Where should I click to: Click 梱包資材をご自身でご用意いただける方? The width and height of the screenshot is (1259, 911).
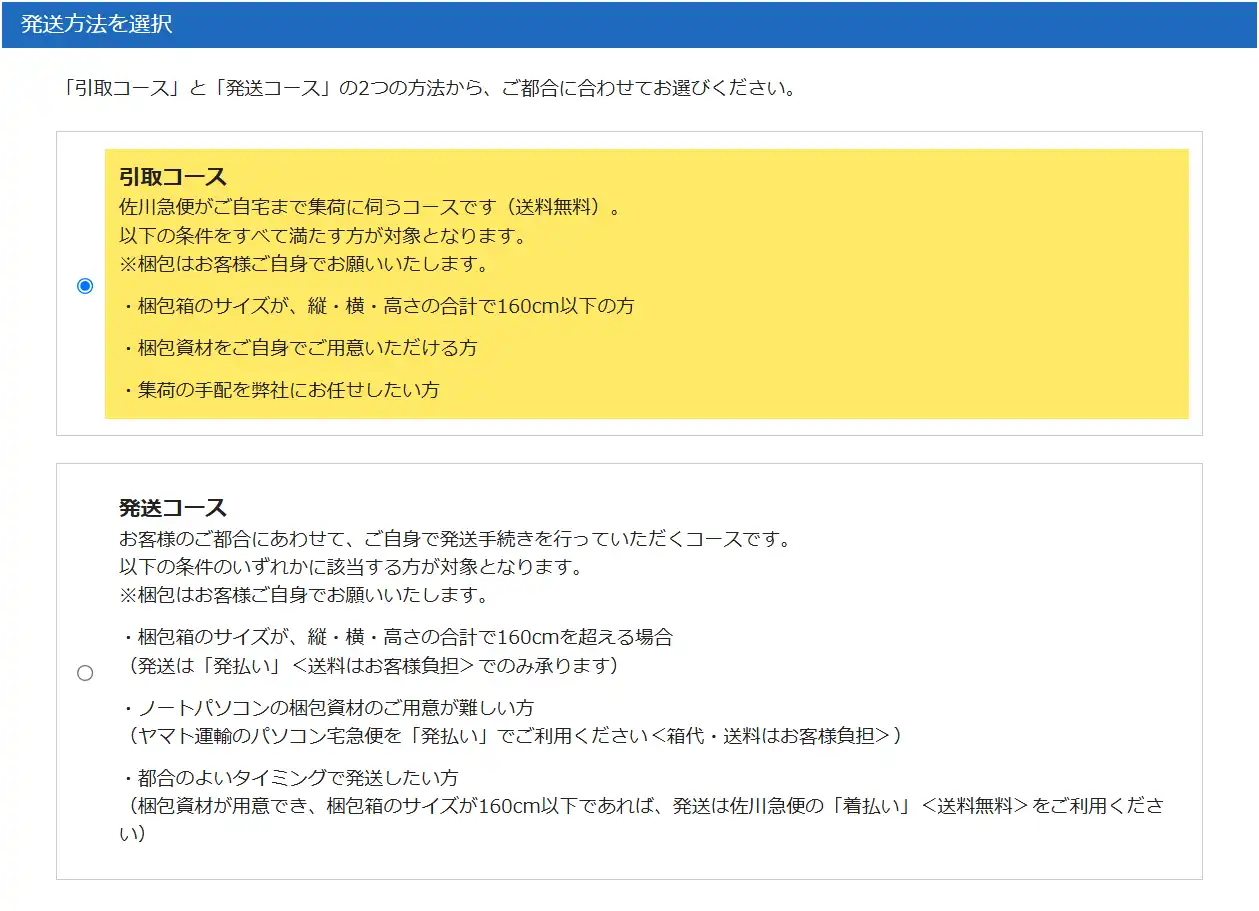tap(299, 348)
